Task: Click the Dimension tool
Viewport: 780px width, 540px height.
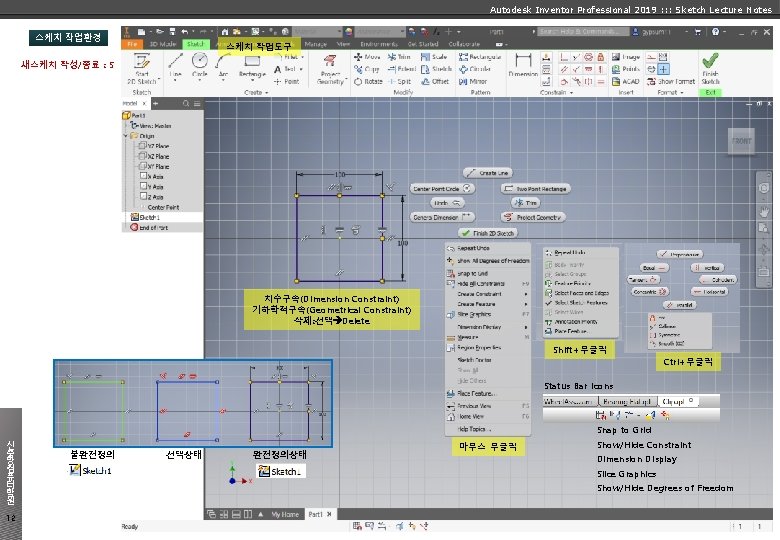Action: click(x=523, y=65)
